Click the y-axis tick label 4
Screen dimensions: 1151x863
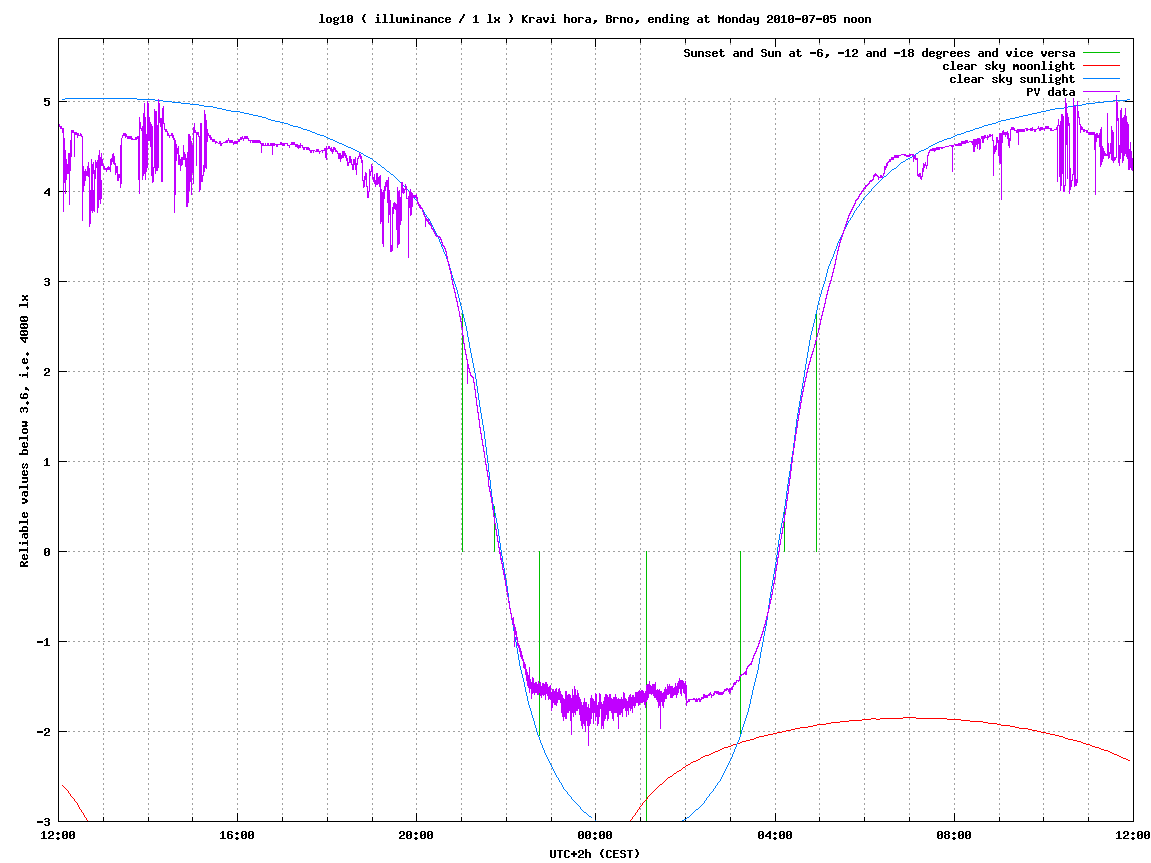pyautogui.click(x=48, y=192)
